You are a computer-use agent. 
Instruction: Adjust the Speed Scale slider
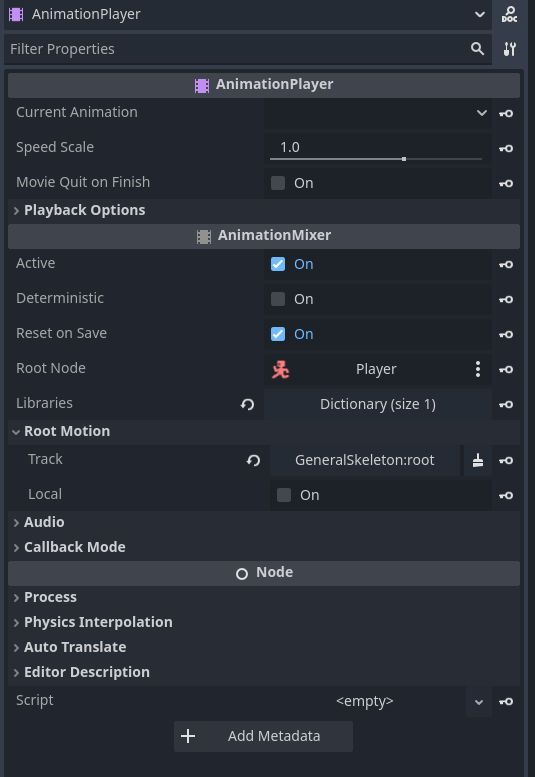[x=376, y=159]
